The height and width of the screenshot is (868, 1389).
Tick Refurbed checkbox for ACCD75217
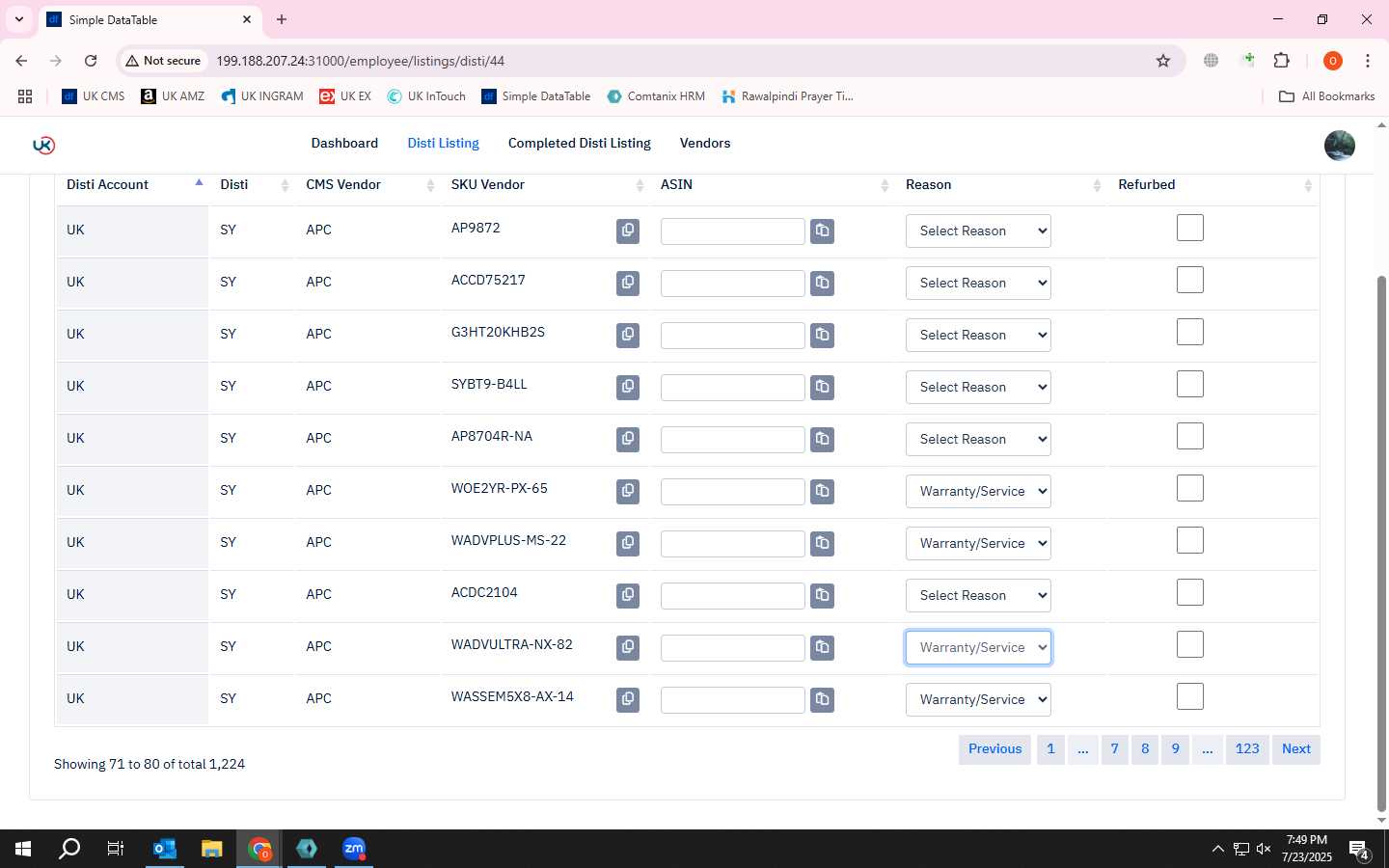[x=1190, y=281]
